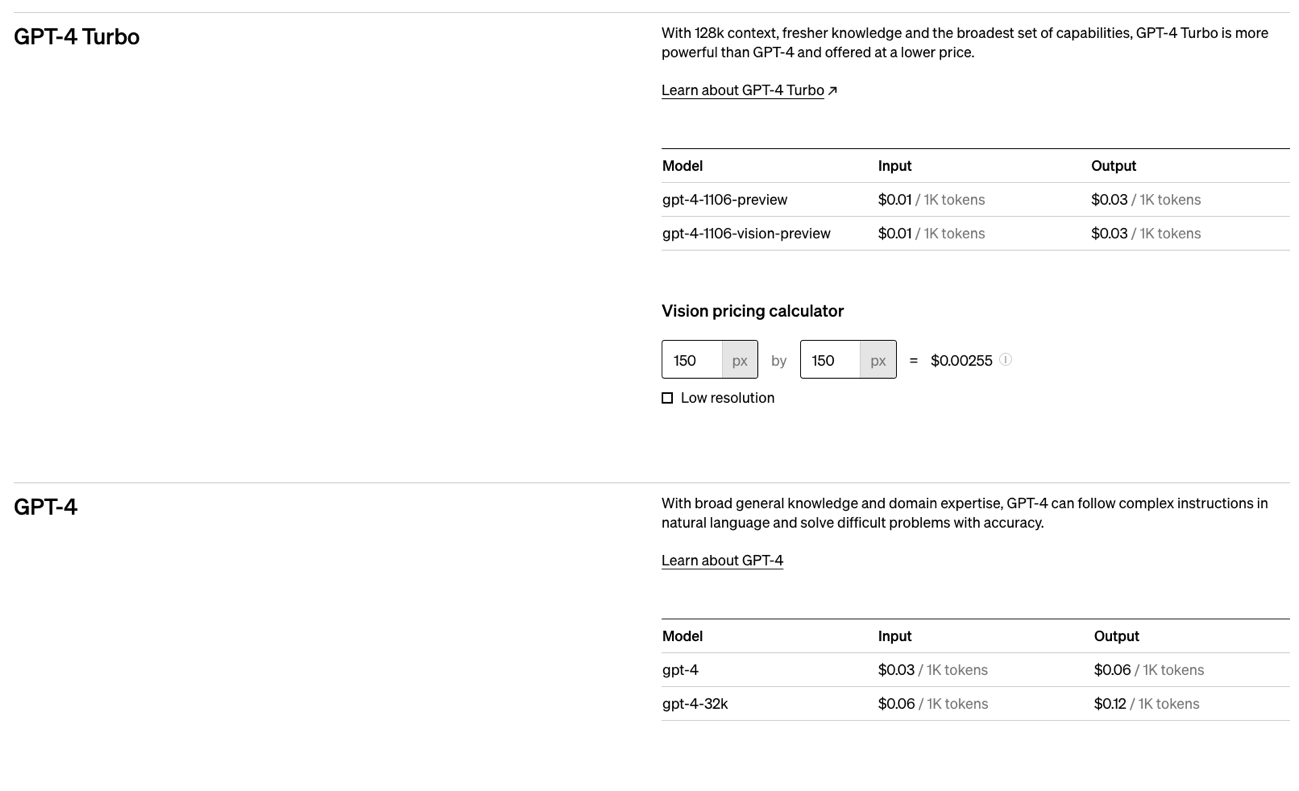The image size is (1299, 791).
Task: Click the $0.12 output price for gpt-4-32k
Action: (x=1110, y=704)
